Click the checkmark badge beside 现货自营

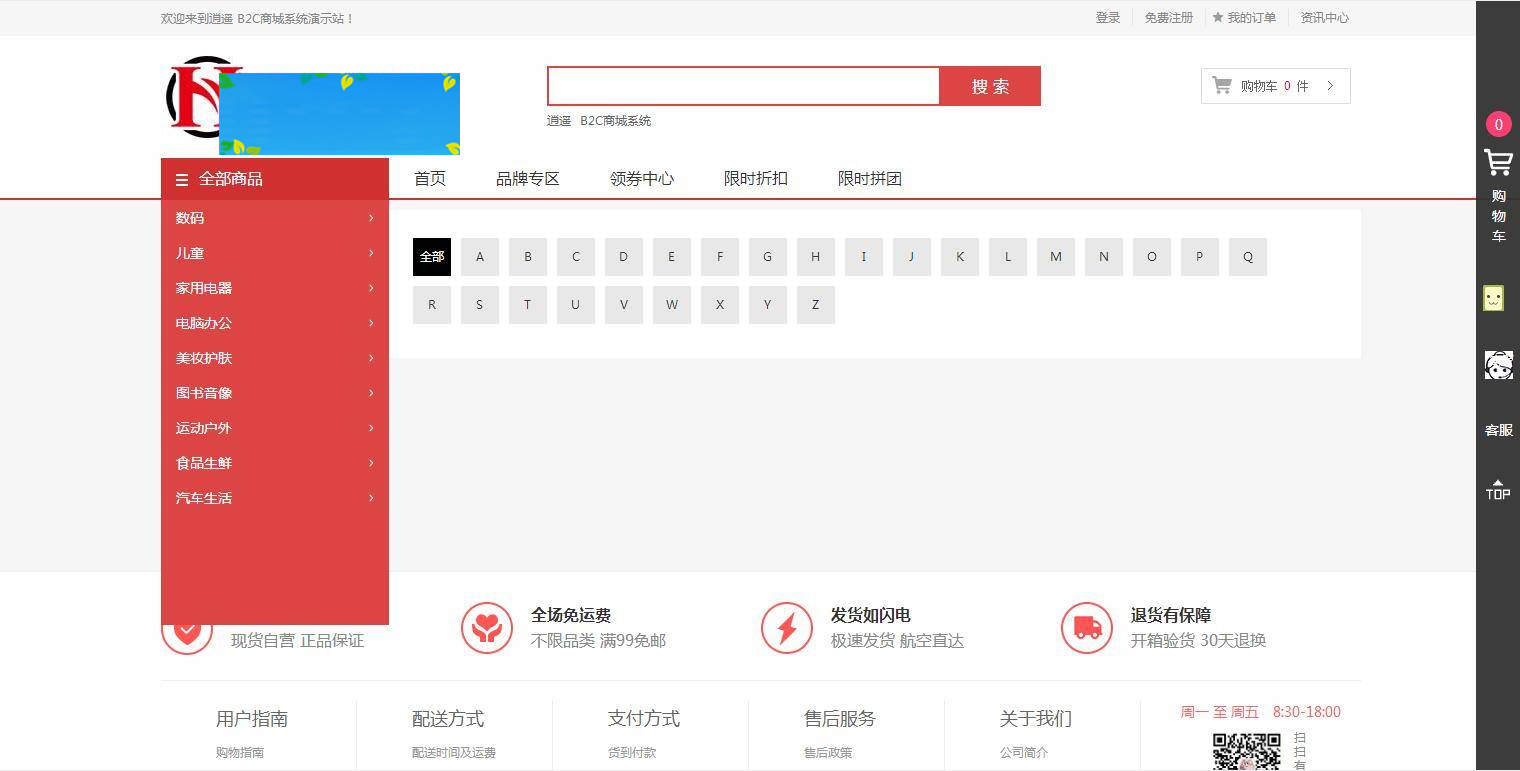tap(186, 629)
